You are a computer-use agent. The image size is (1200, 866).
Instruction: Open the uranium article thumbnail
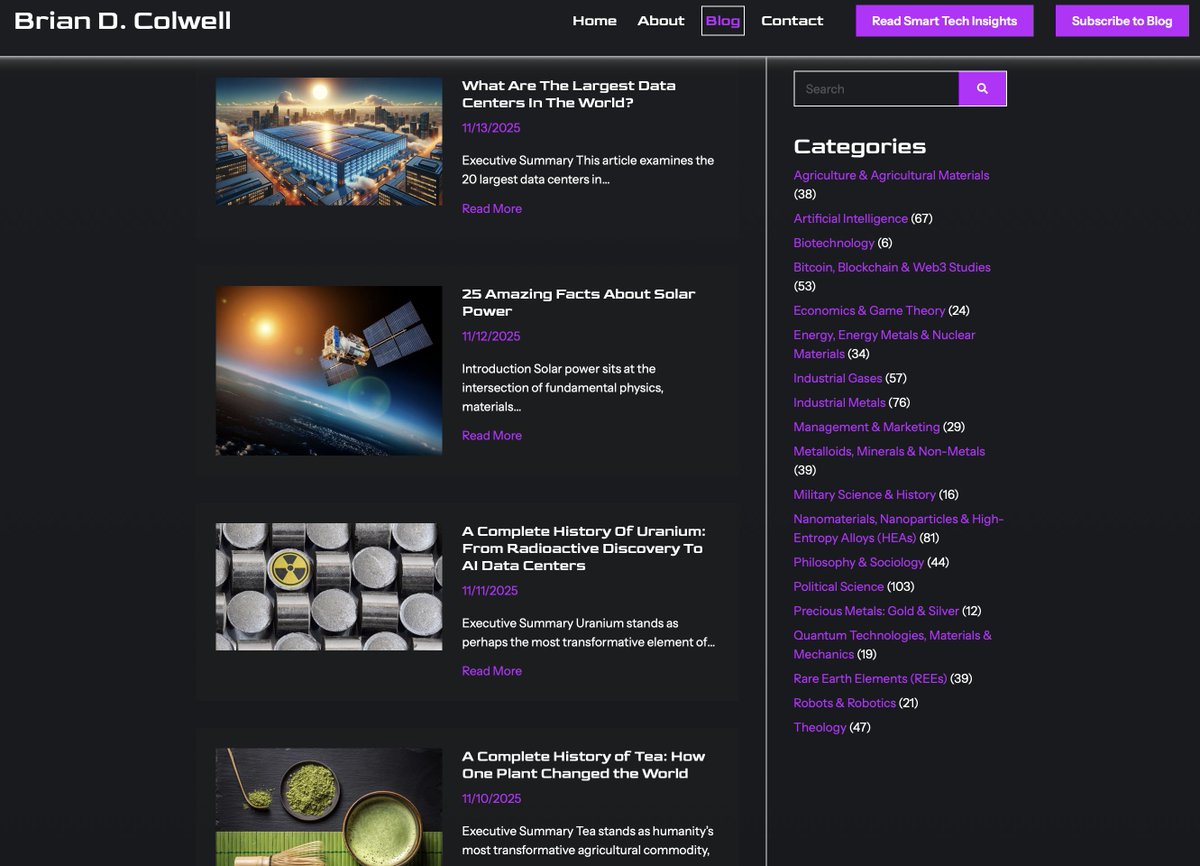(x=329, y=587)
